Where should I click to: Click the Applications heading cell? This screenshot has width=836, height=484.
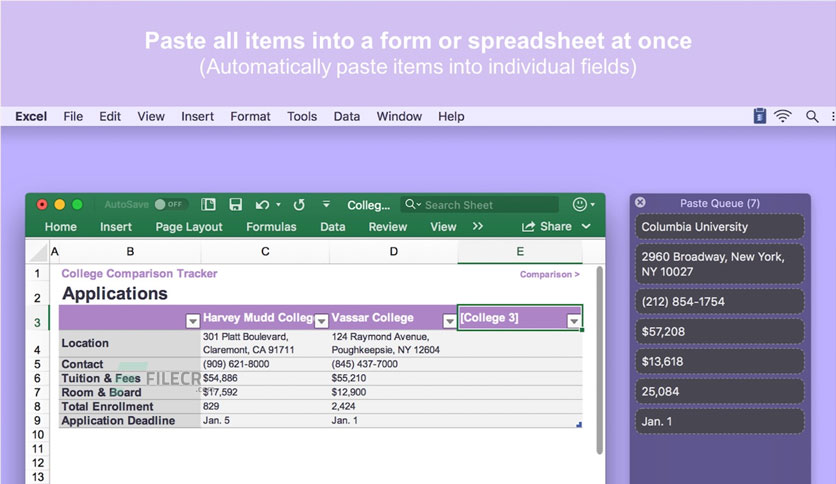[x=115, y=294]
